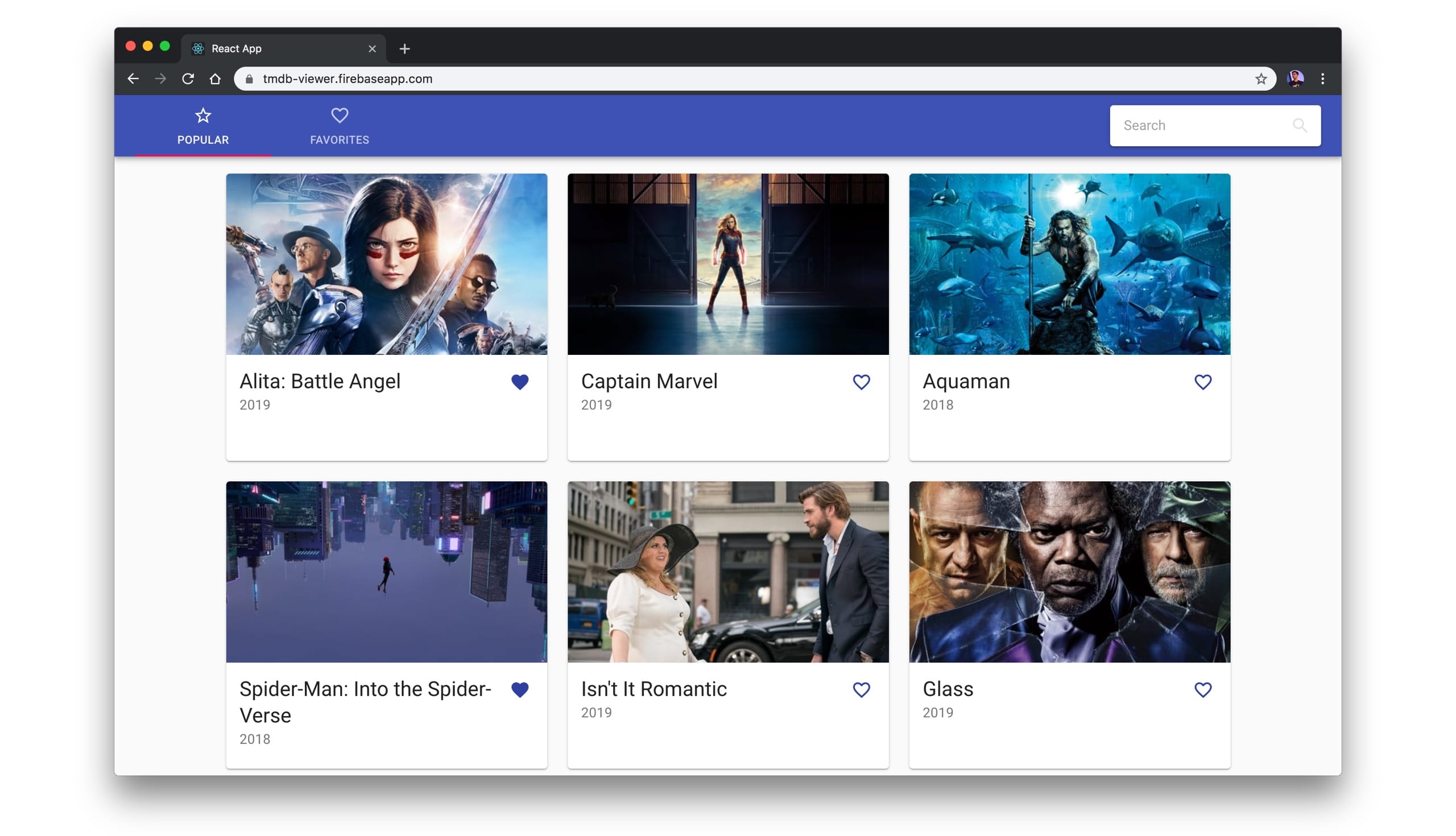1456x836 pixels.
Task: Reload the page with the refresh icon
Action: point(188,78)
